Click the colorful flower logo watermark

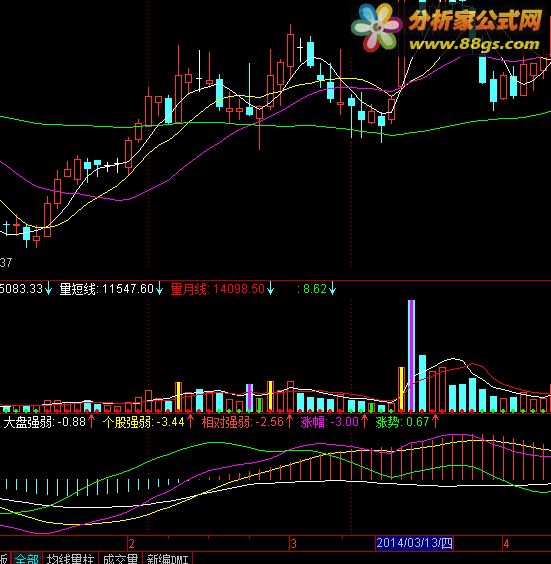point(377,28)
